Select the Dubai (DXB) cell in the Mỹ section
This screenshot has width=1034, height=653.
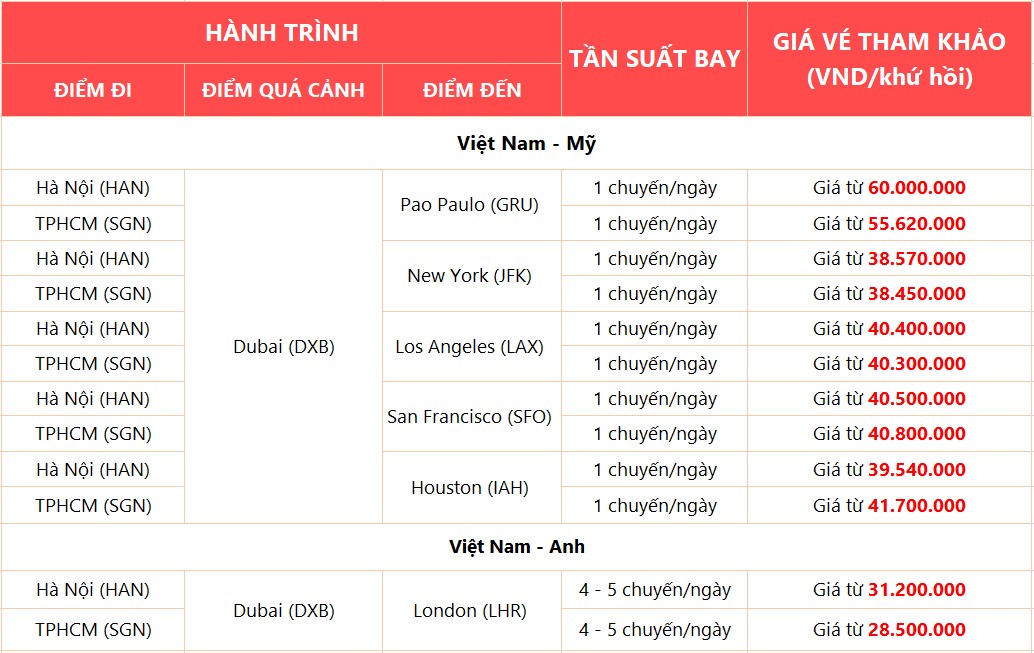(284, 346)
